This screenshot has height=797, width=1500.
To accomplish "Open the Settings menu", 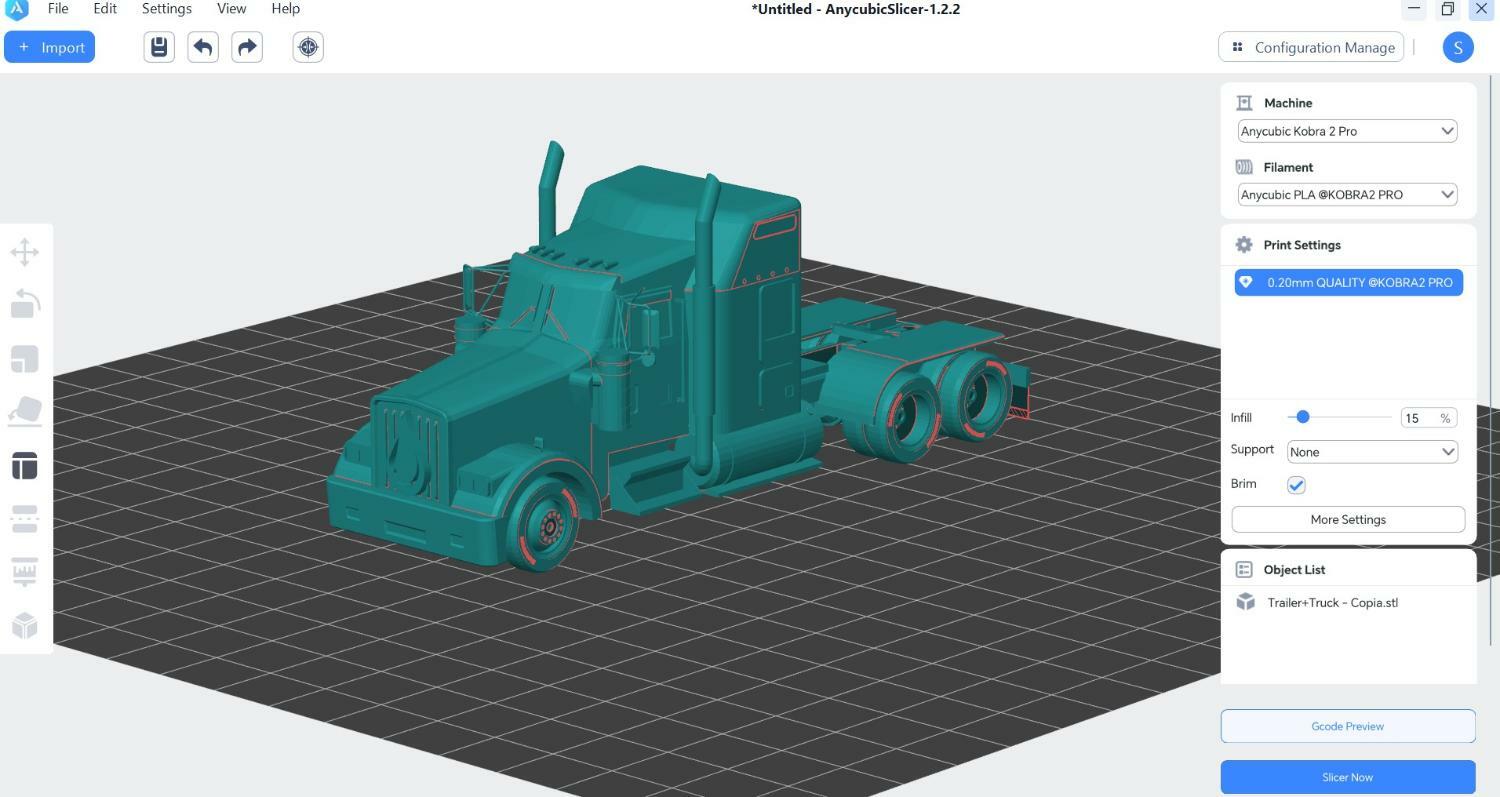I will pyautogui.click(x=166, y=9).
